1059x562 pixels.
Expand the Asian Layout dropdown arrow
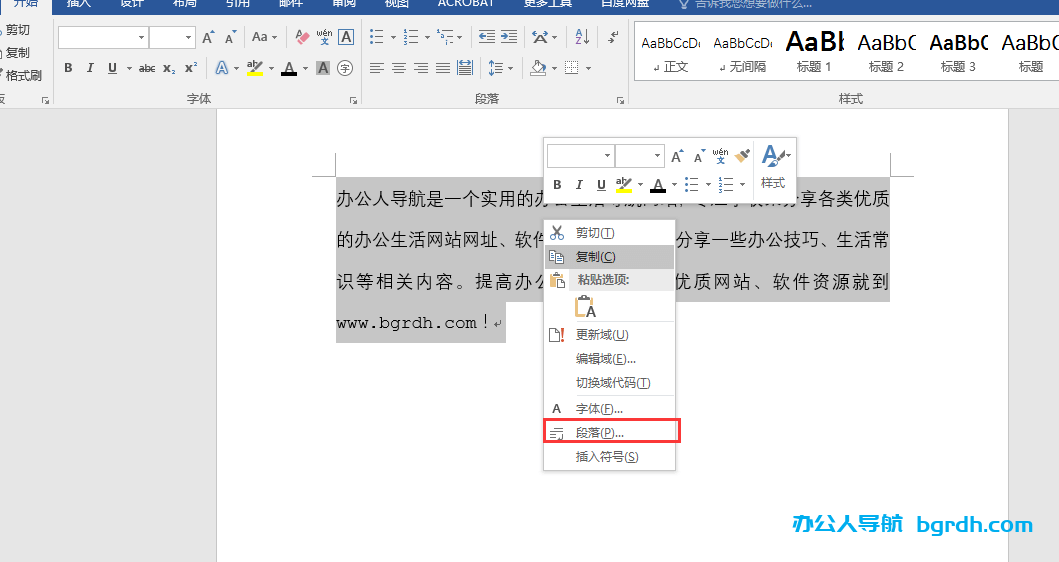click(554, 37)
